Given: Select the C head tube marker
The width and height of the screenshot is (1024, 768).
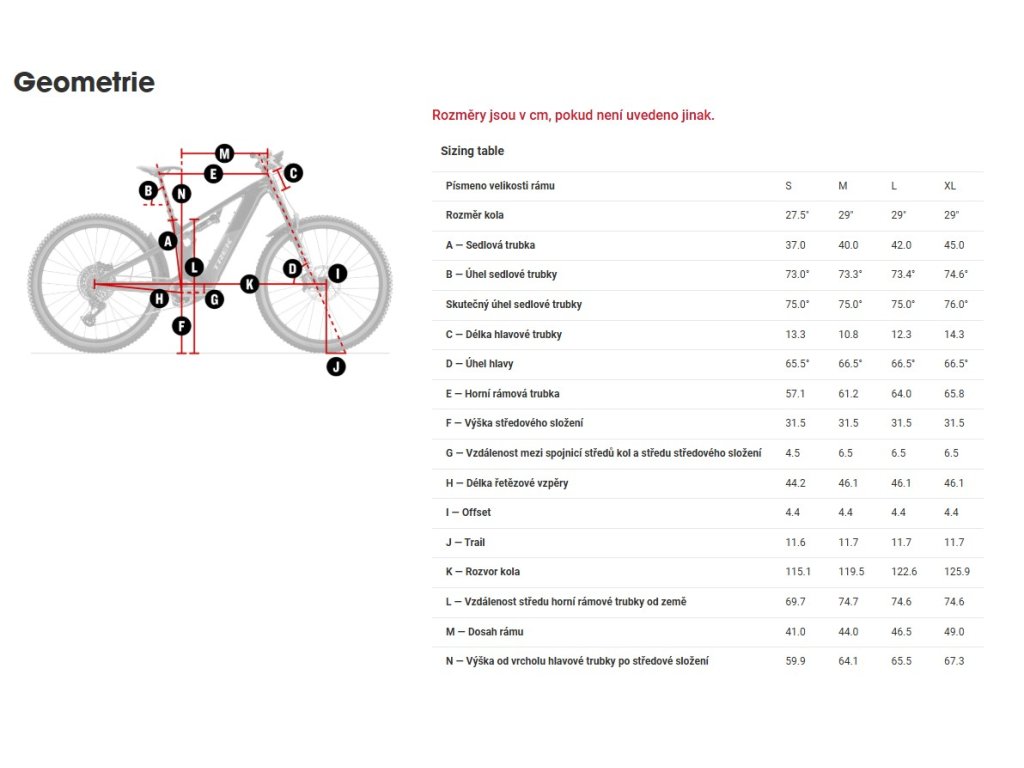Looking at the screenshot, I should coord(293,173).
